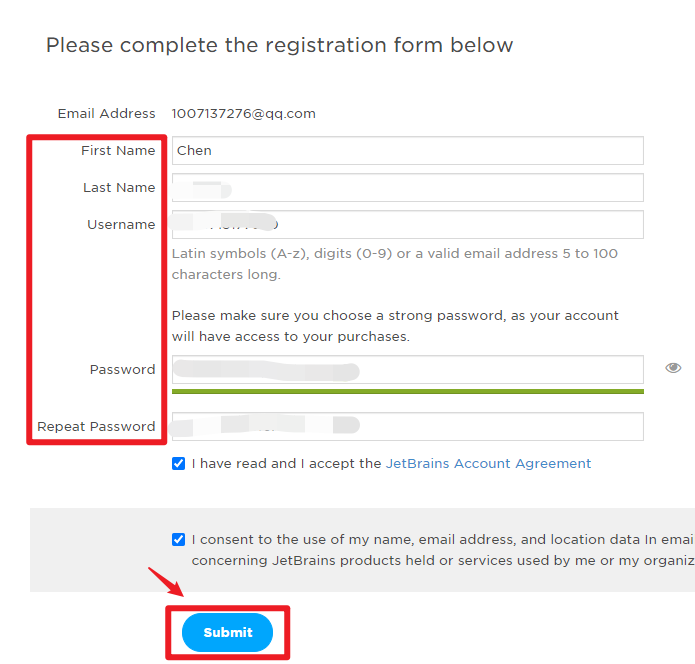Screen dimensions: 695x664
Task: Select the Username text field
Action: [x=407, y=224]
